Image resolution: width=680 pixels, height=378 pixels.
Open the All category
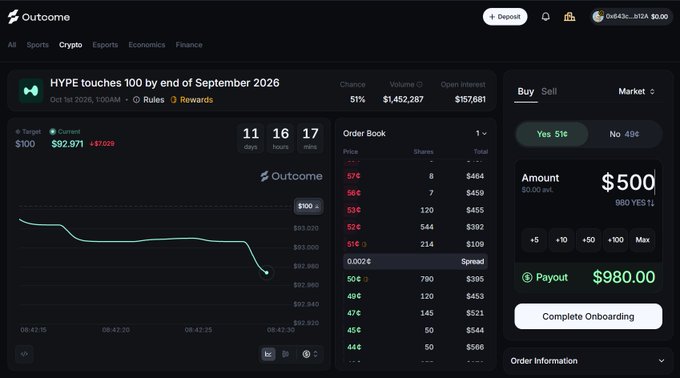pyautogui.click(x=12, y=45)
